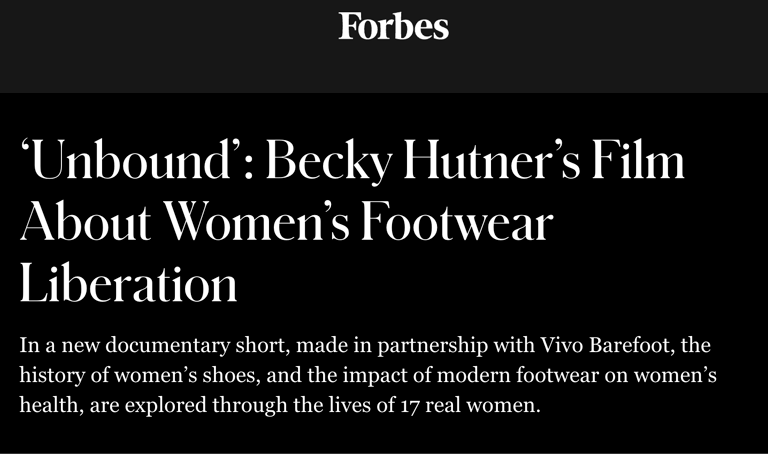
Task: Click 'history of women's shoes' text
Action: [127, 379]
